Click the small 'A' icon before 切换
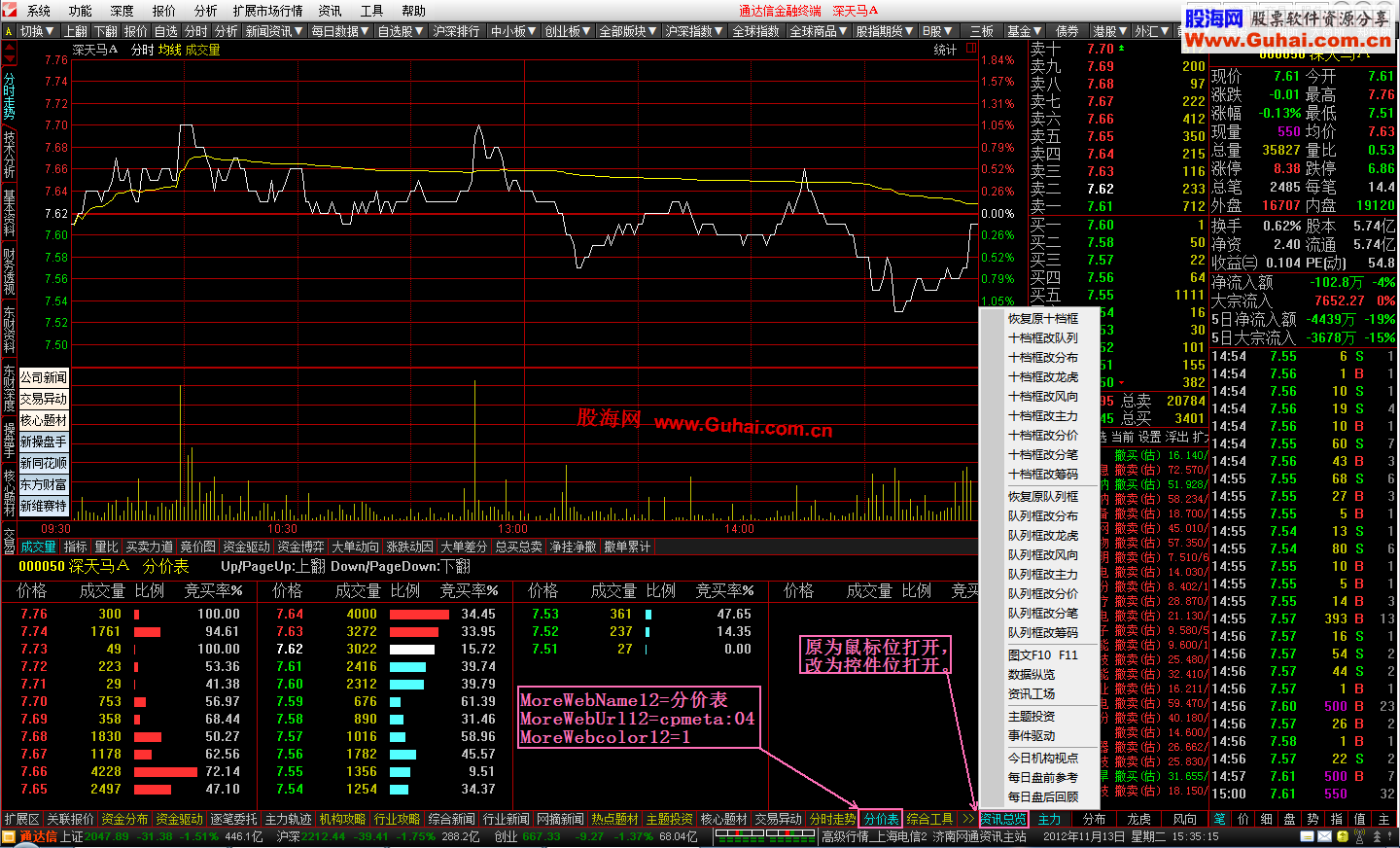 tap(8, 31)
